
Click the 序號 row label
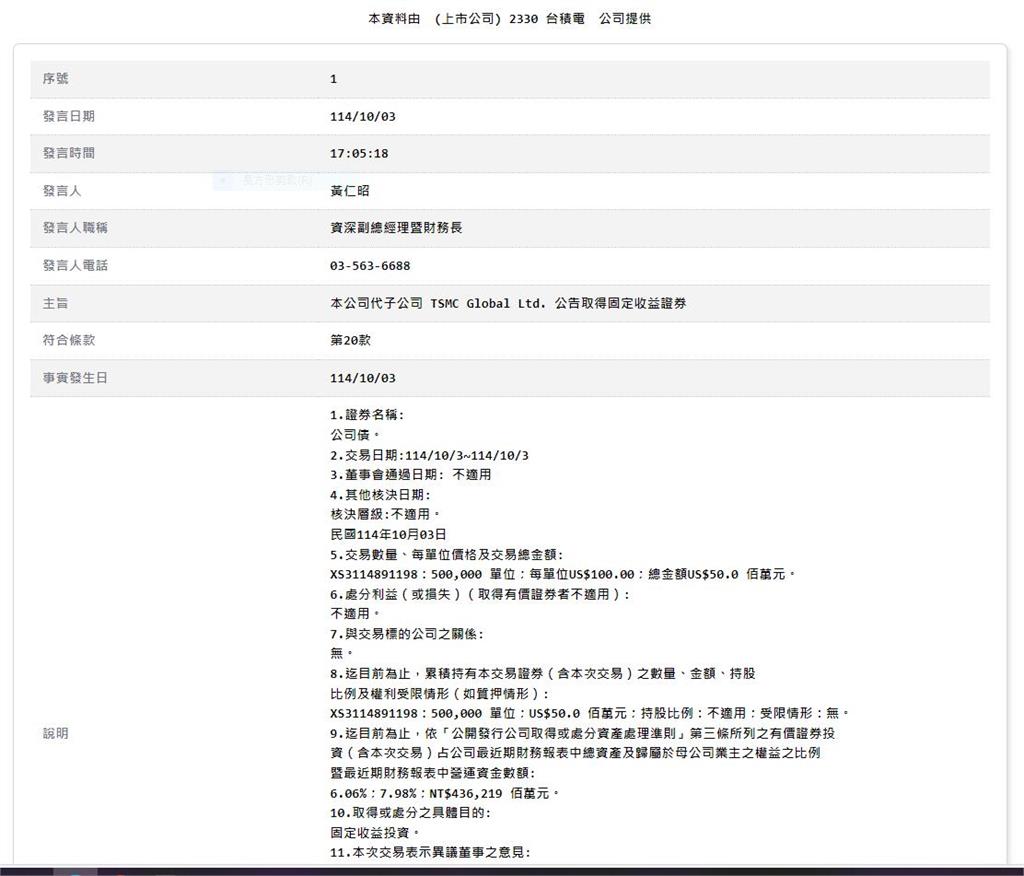[x=56, y=79]
